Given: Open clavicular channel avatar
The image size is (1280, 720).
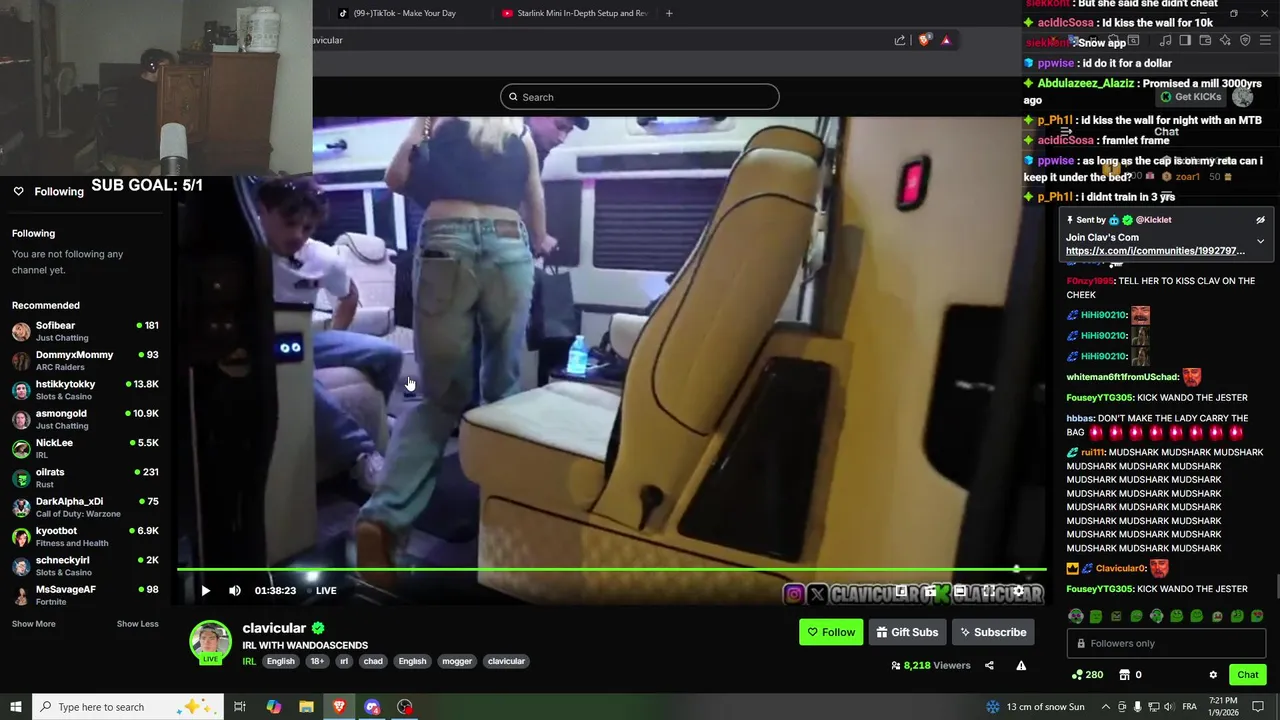Looking at the screenshot, I should click(210, 642).
